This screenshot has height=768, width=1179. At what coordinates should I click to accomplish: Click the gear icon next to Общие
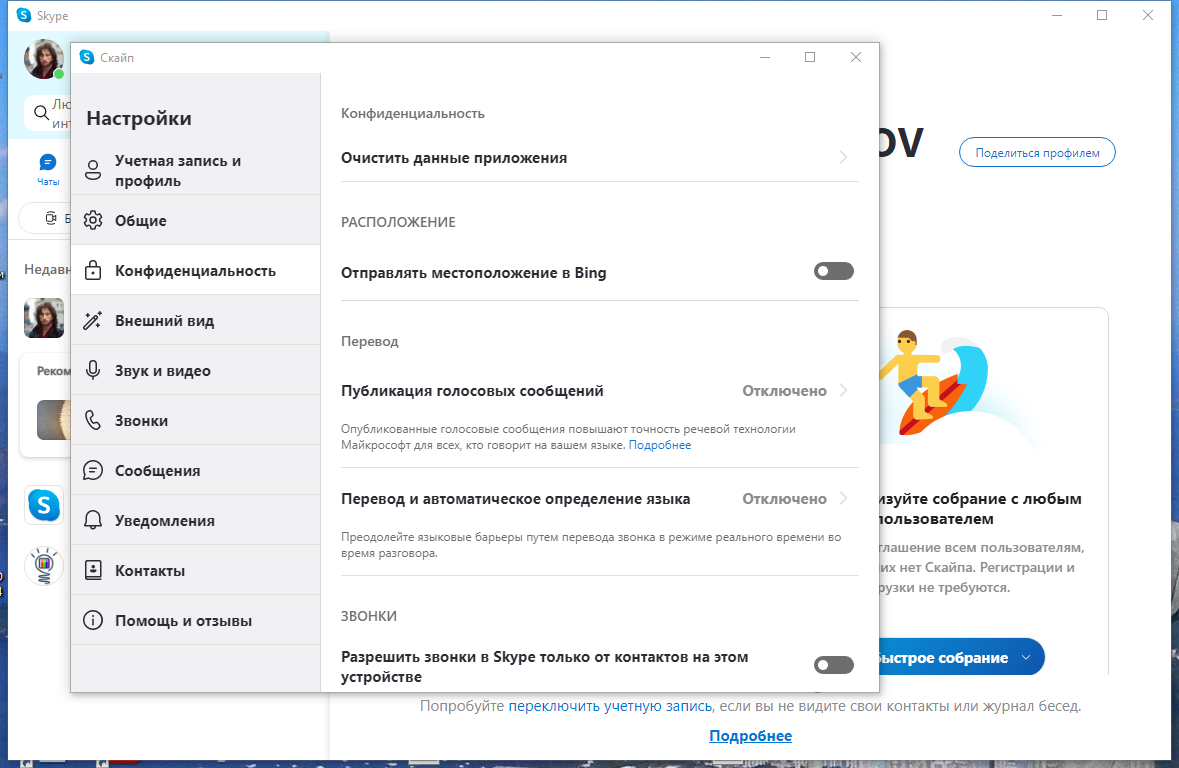coord(93,221)
